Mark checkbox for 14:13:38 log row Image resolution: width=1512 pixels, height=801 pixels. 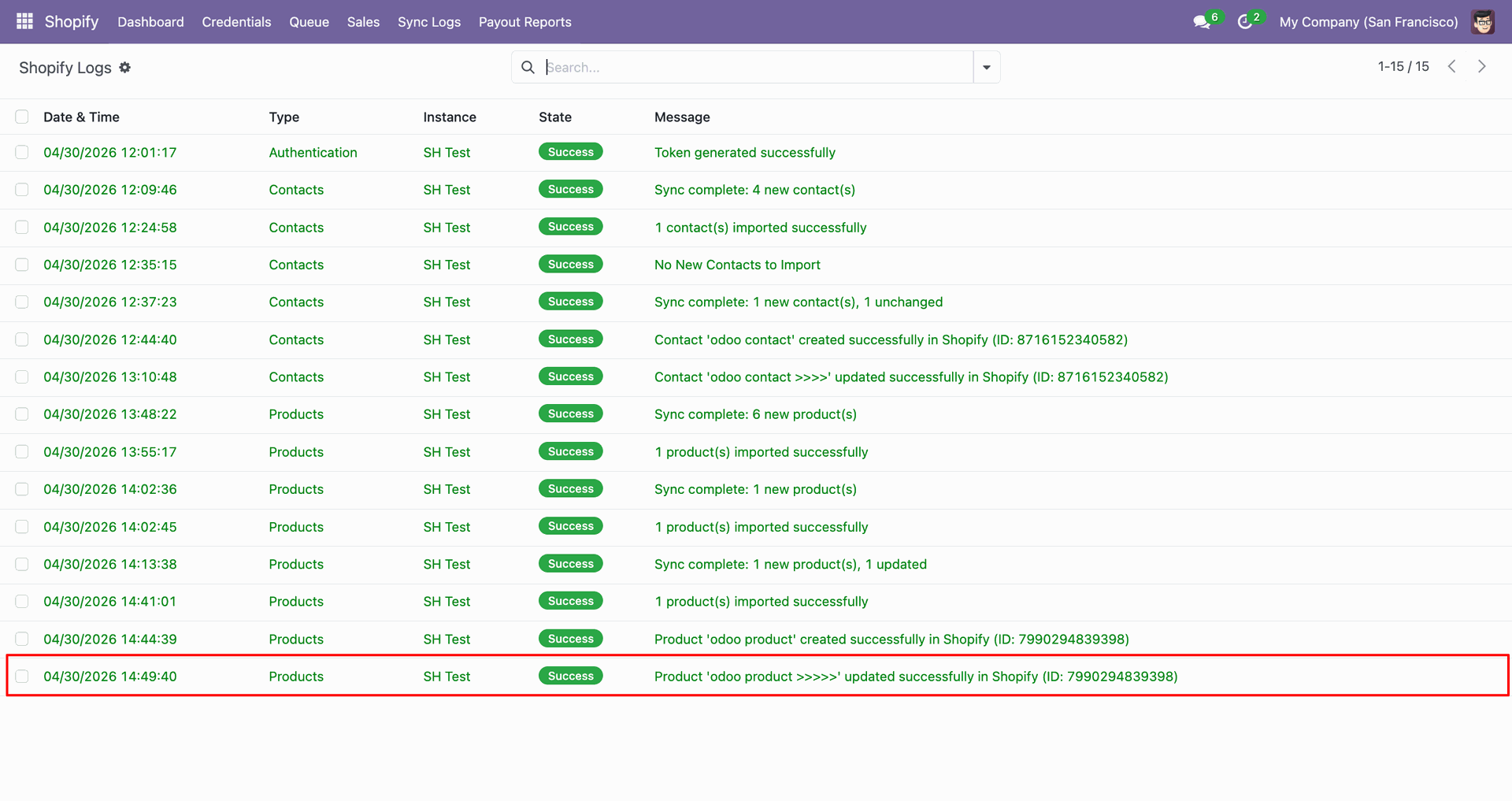coord(22,564)
